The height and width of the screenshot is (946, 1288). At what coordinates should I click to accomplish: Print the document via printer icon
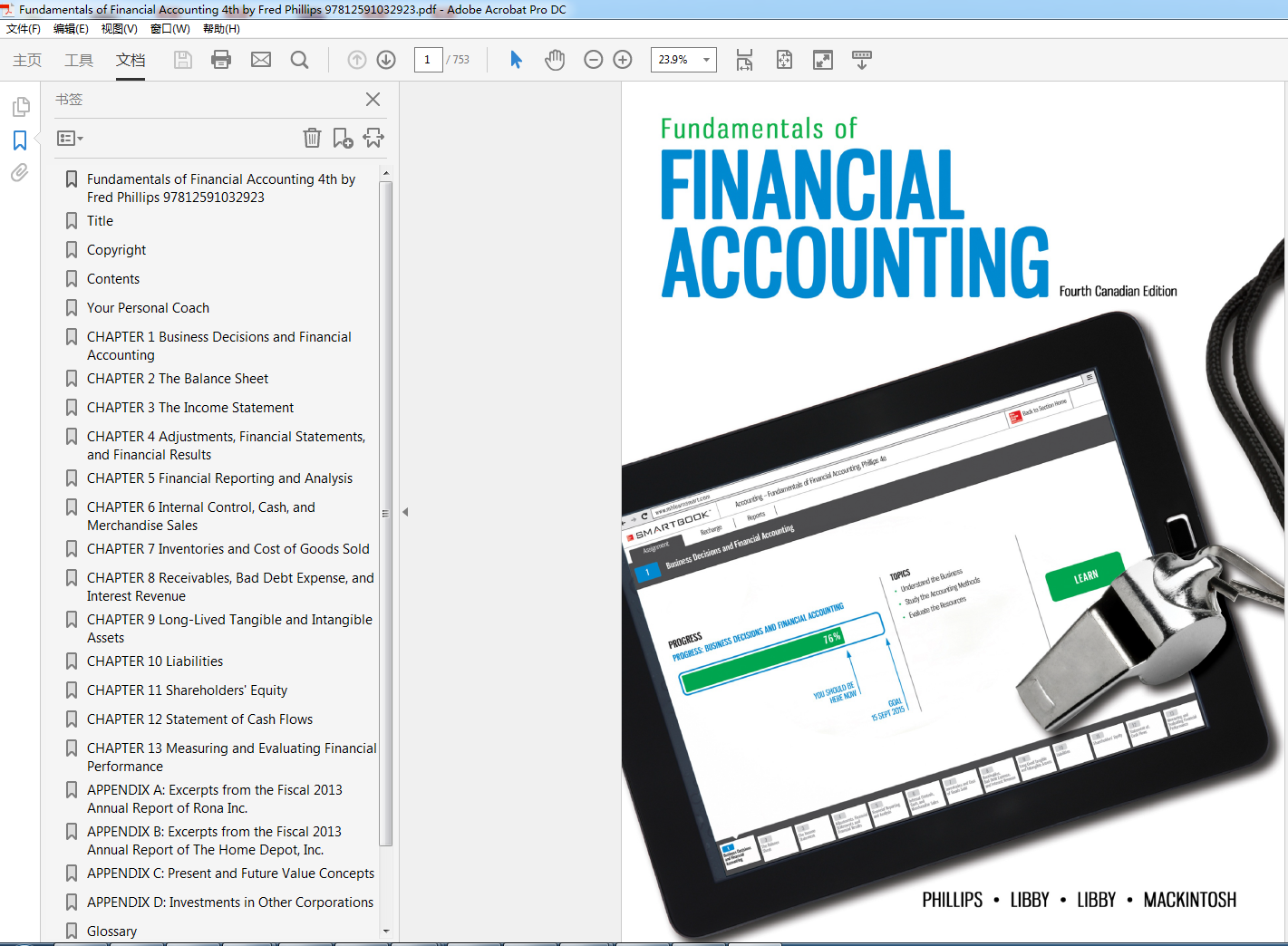(221, 60)
